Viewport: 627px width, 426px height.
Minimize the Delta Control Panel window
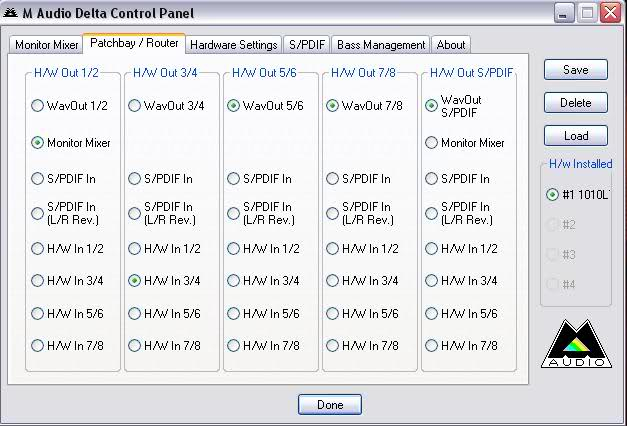pyautogui.click(x=564, y=13)
